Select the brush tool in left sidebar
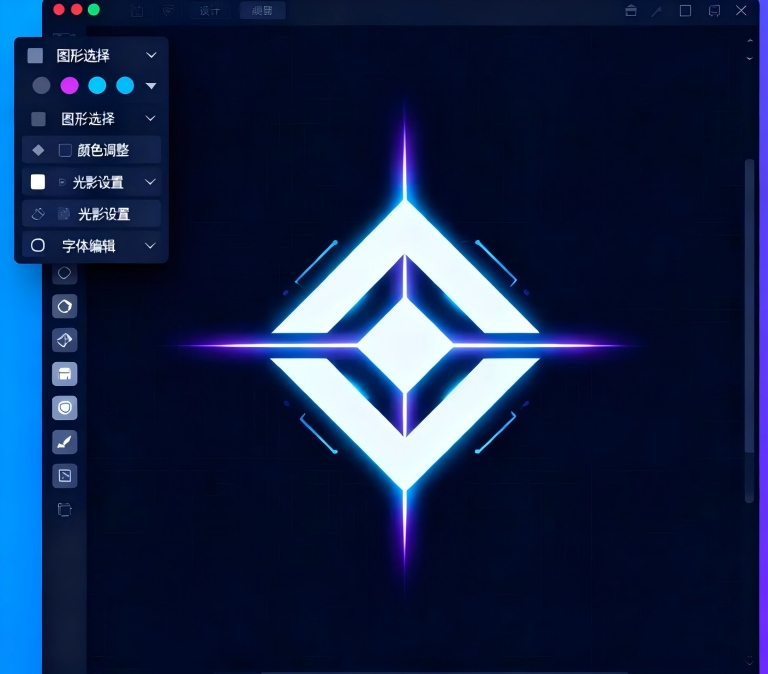The height and width of the screenshot is (674, 768). tap(65, 442)
